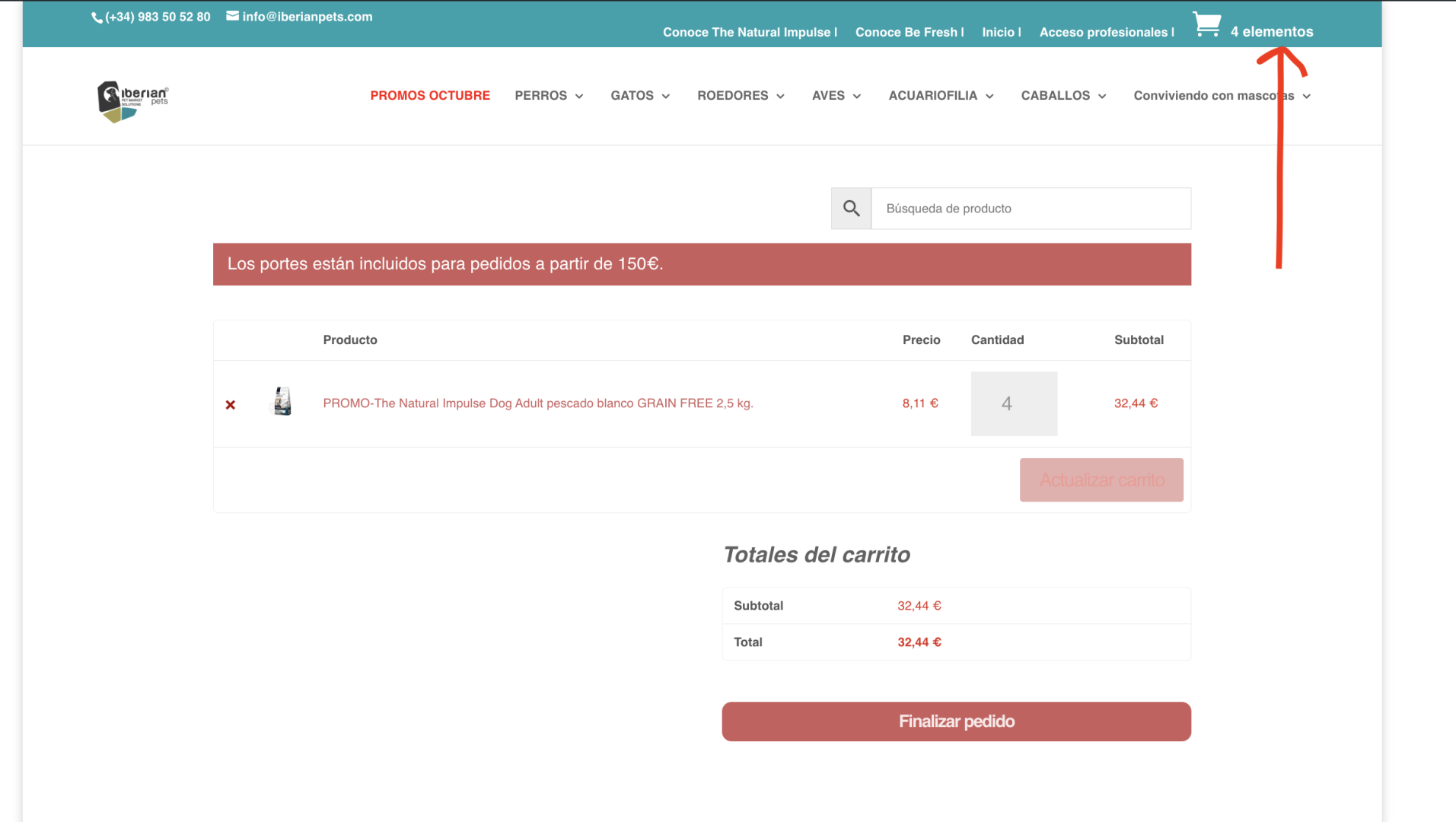Open the GATOS menu item
1456x822 pixels.
pos(632,96)
